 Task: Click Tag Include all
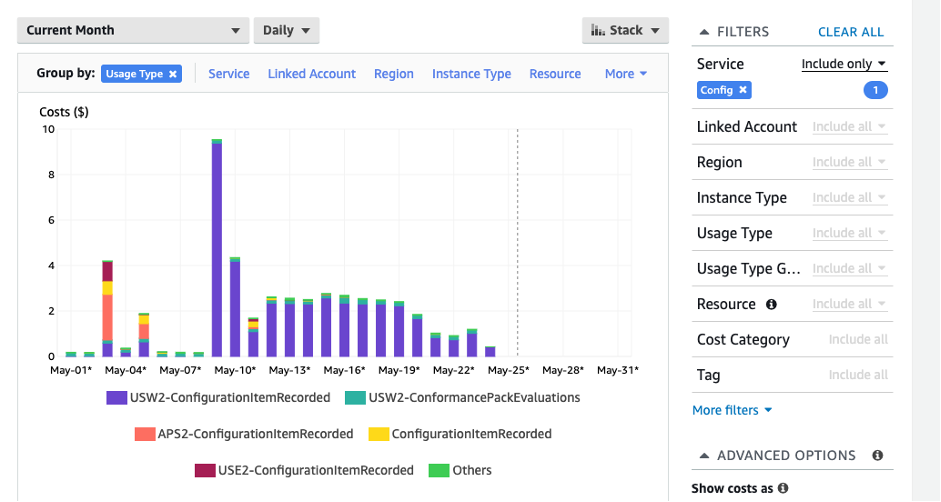pyautogui.click(x=858, y=375)
